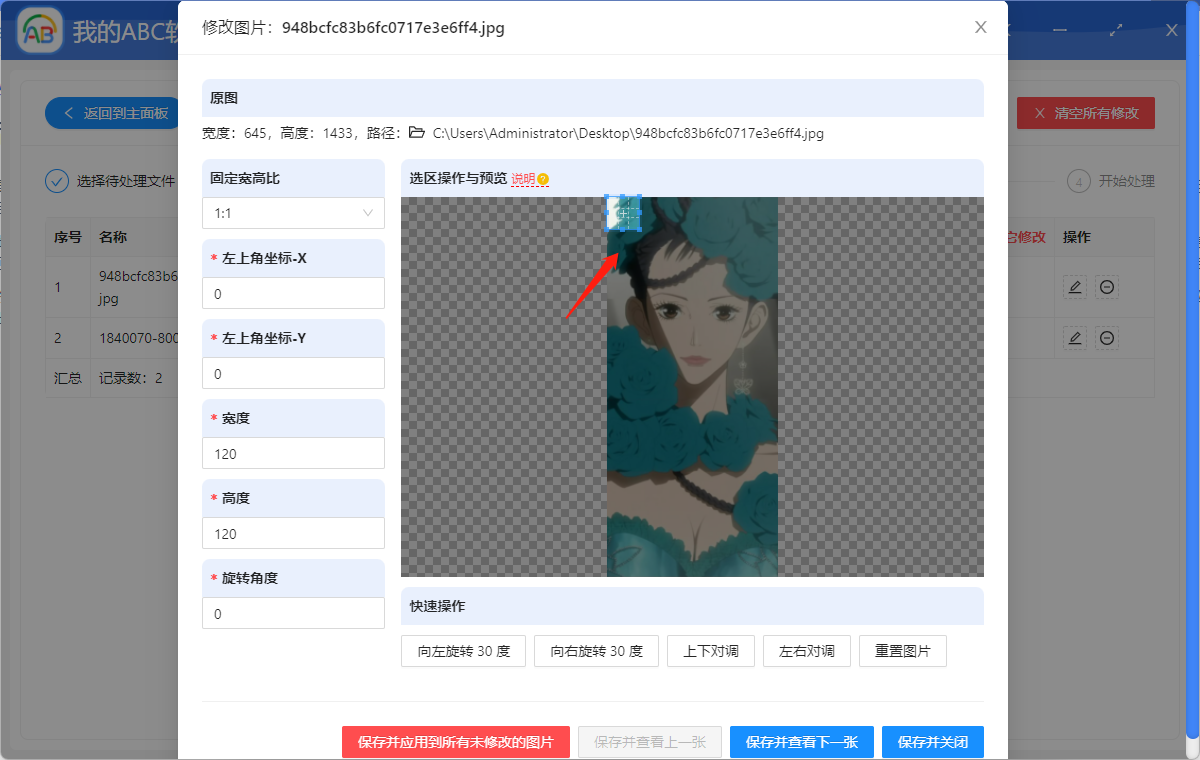The image size is (1200, 760).
Task: Click the 旋转角度 input field
Action: pos(293,613)
